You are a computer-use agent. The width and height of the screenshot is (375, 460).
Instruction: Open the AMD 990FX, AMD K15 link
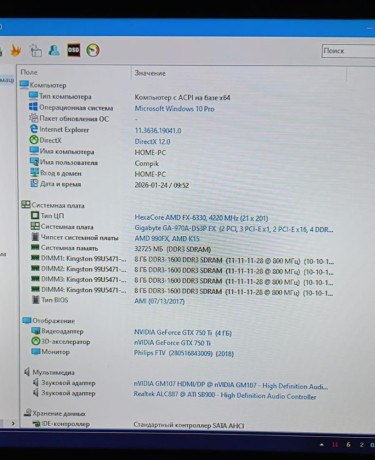click(167, 239)
